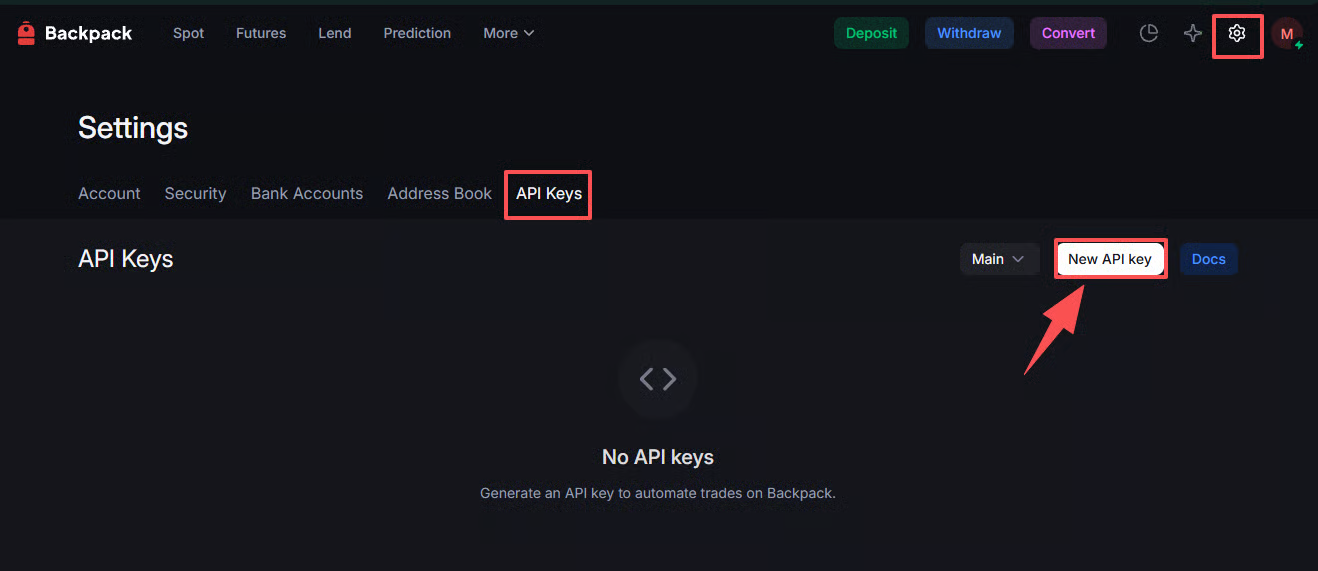Open the Futures menu item
This screenshot has height=571, width=1318.
pos(261,33)
